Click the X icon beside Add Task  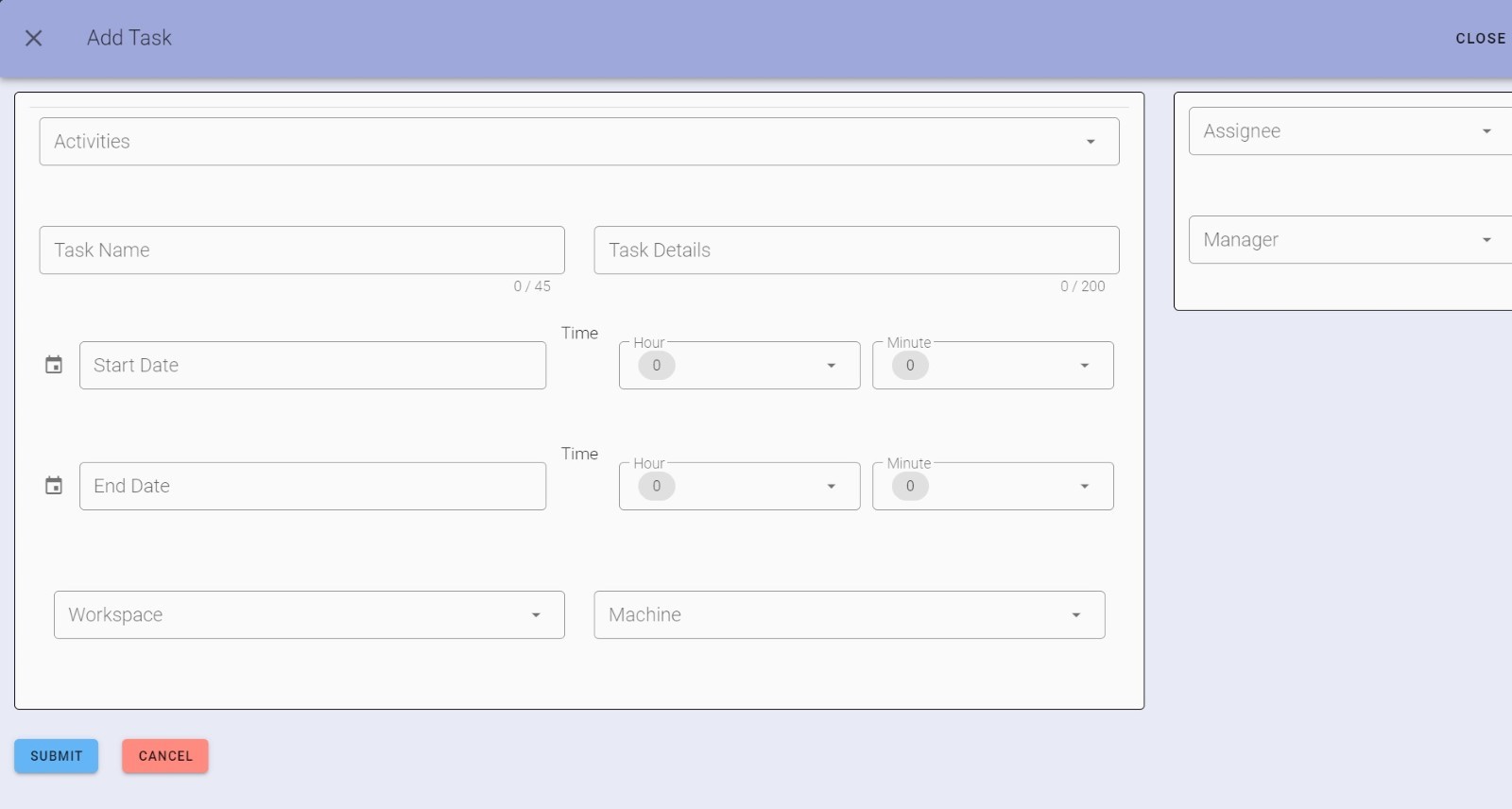click(x=33, y=38)
